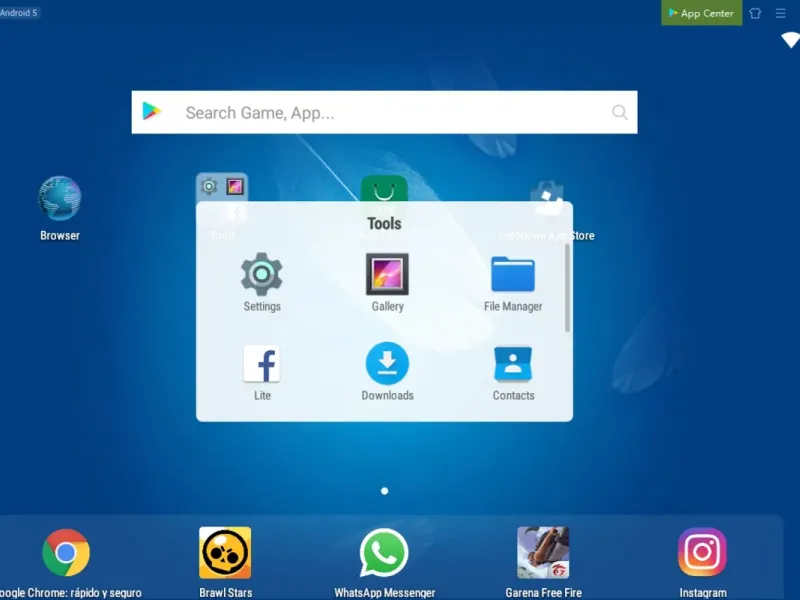Click the magnifier search icon

[619, 112]
